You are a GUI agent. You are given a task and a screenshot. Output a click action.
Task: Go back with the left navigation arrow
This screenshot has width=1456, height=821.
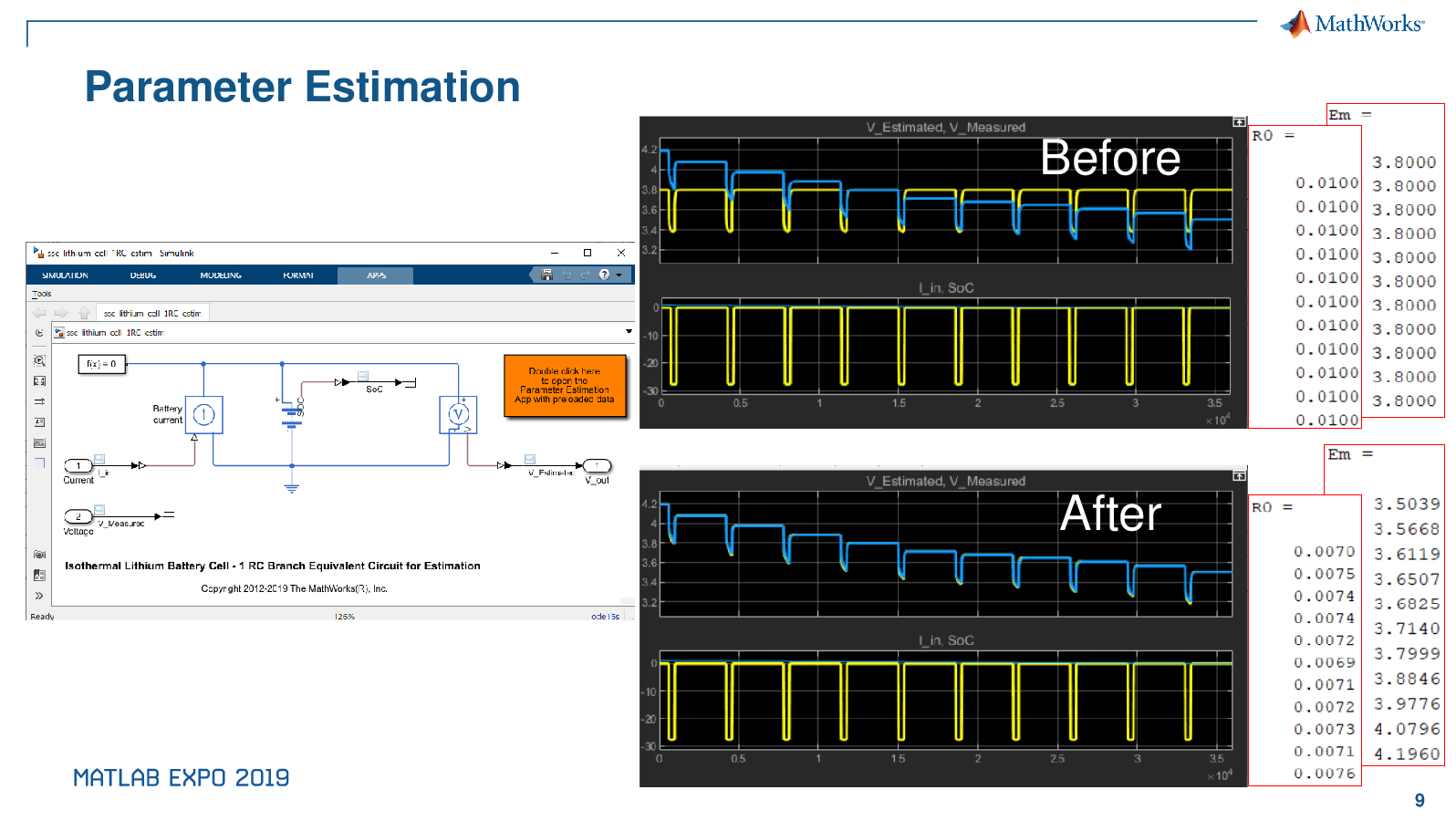39,313
